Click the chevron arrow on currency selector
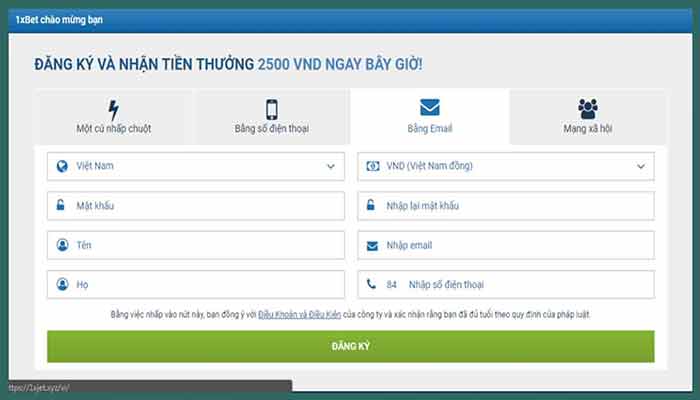This screenshot has width=700, height=400. [640, 166]
